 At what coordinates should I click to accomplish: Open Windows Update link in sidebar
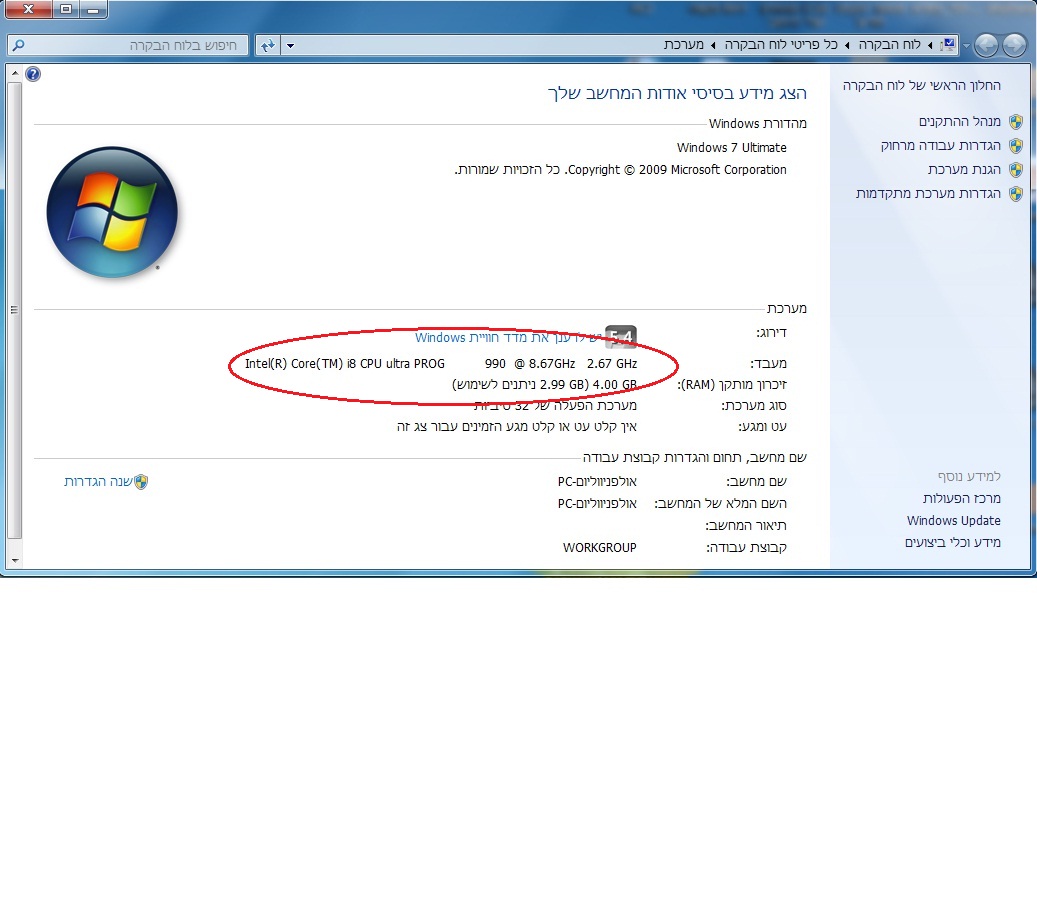coord(954,520)
